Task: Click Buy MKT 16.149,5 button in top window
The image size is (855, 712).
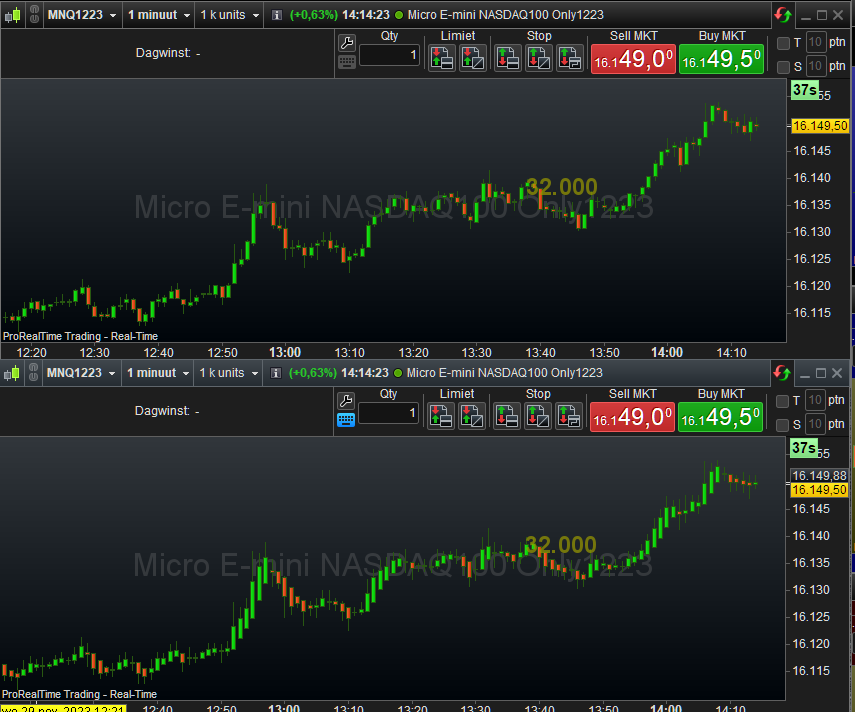Action: pos(721,59)
